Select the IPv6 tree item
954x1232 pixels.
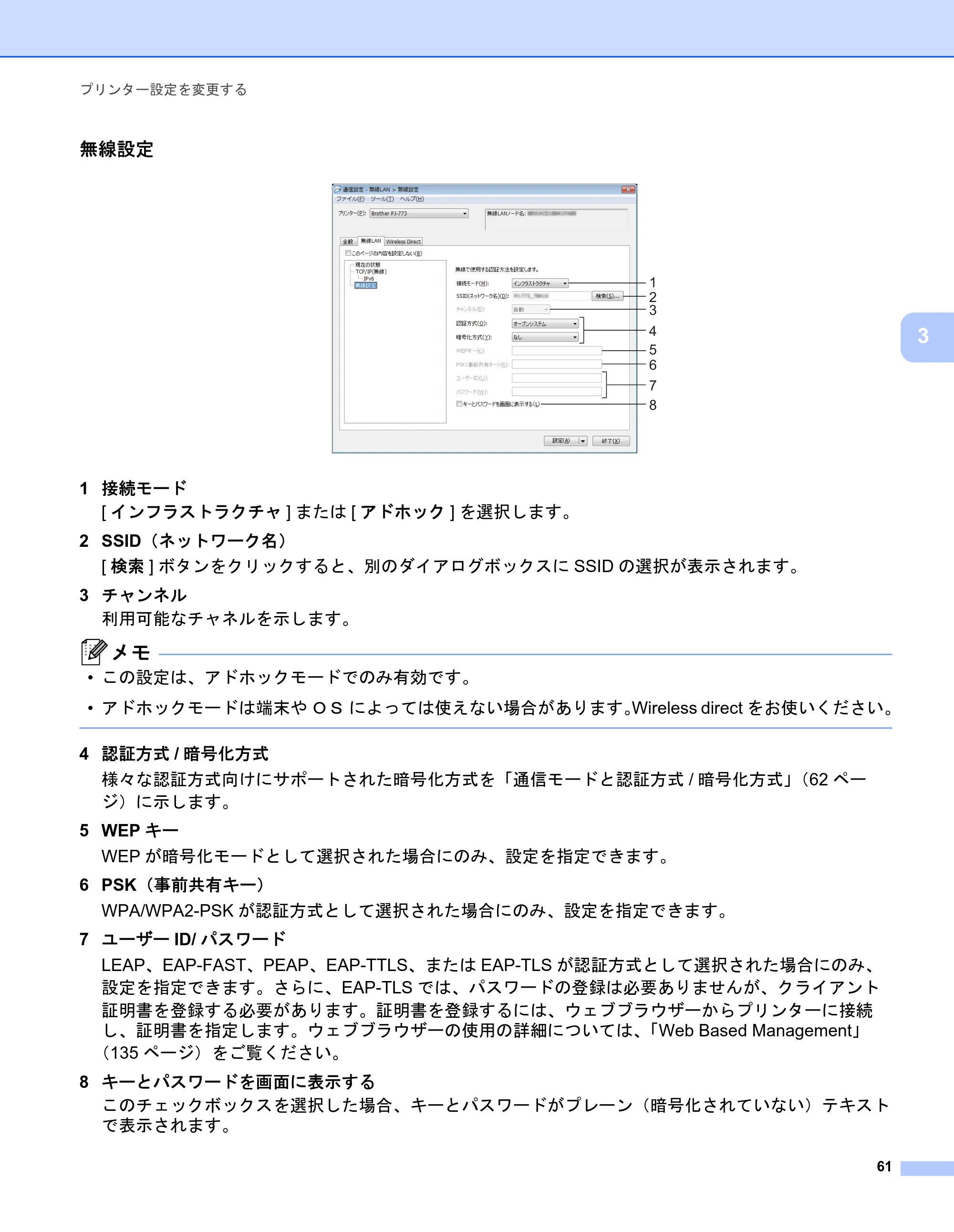coord(369,279)
